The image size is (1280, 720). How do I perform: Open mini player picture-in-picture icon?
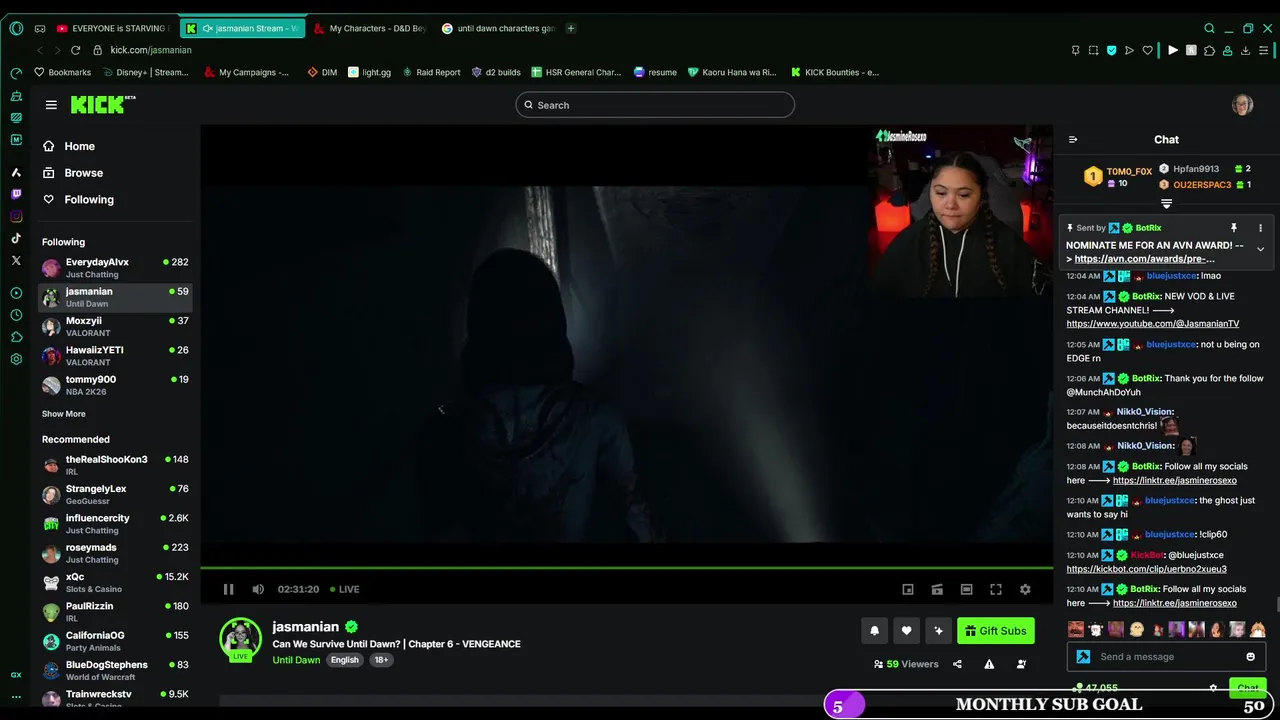tap(908, 589)
